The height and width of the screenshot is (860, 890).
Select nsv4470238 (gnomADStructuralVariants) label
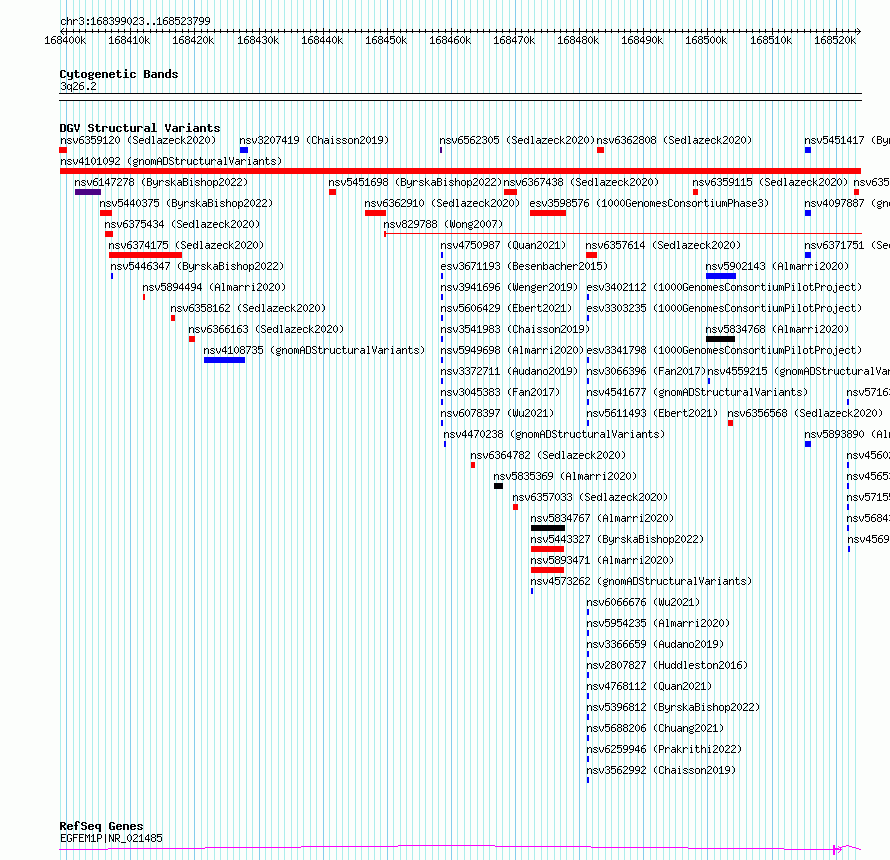(554, 434)
